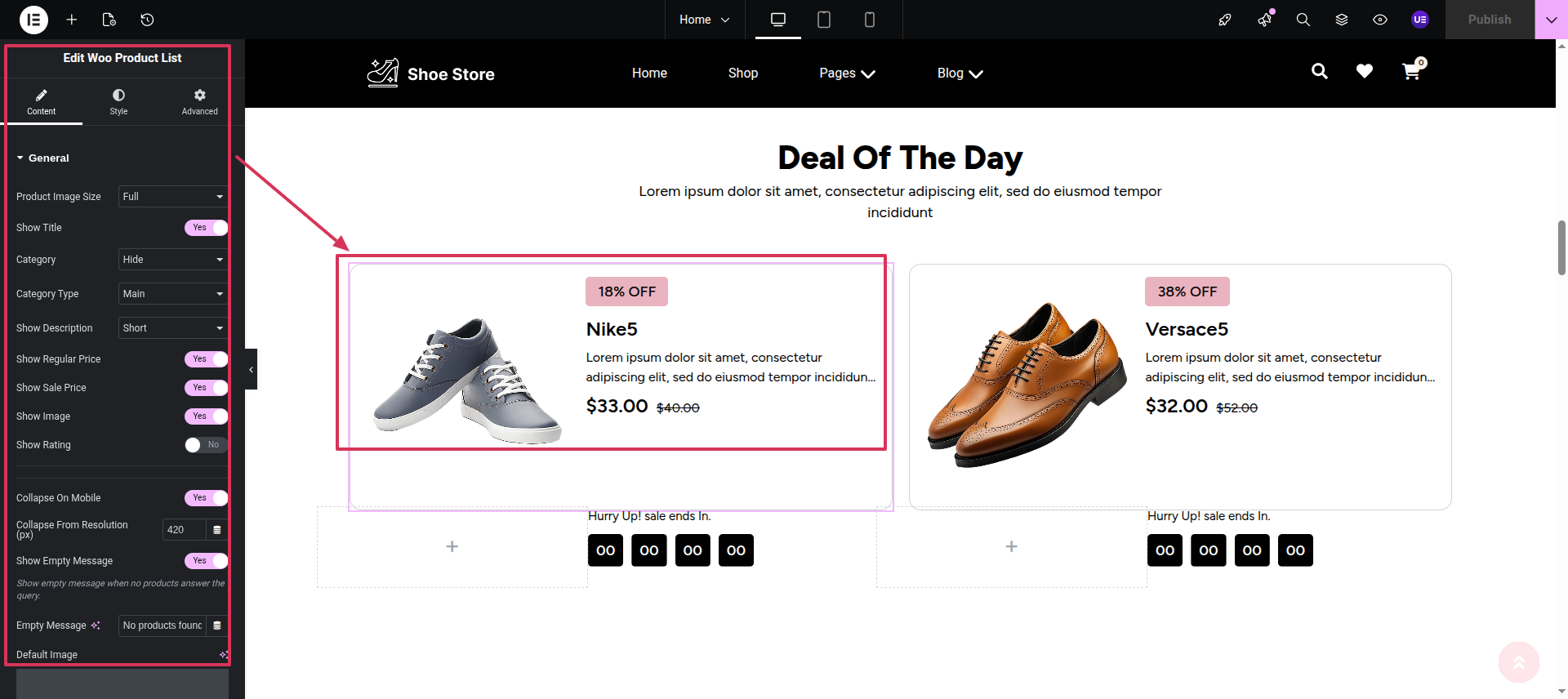Switch to the Style tab

coord(118,102)
